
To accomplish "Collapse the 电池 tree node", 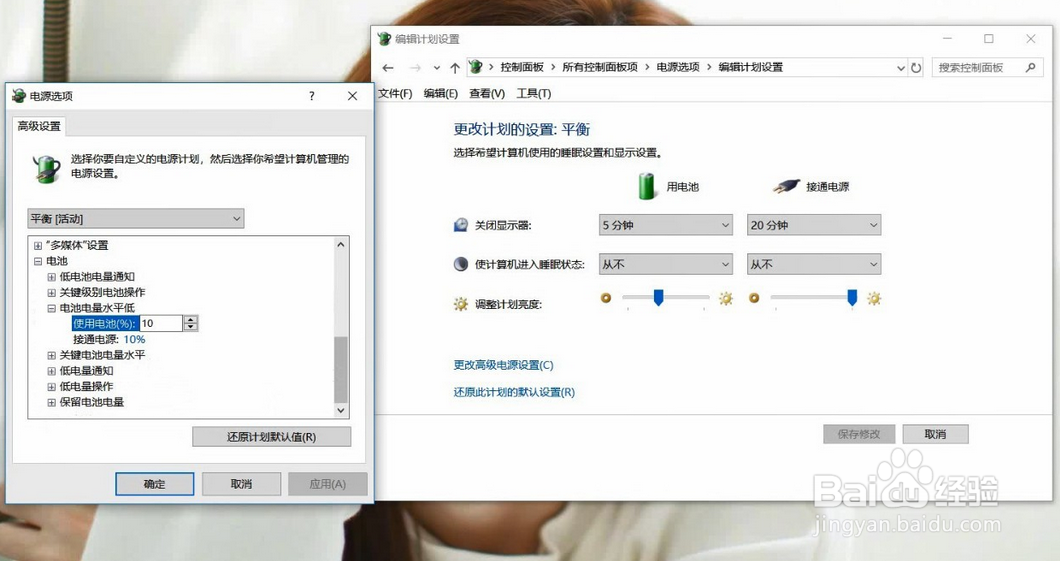I will coord(38,261).
